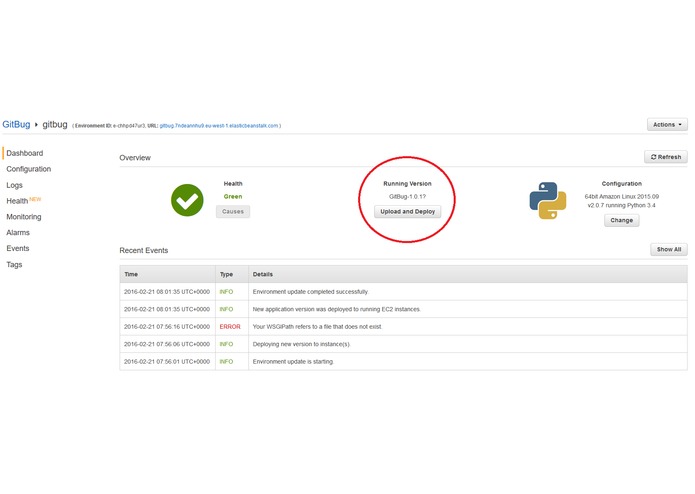This screenshot has width=695, height=494.
Task: Select 'Environment update completed successfully' event
Action: click(x=403, y=292)
